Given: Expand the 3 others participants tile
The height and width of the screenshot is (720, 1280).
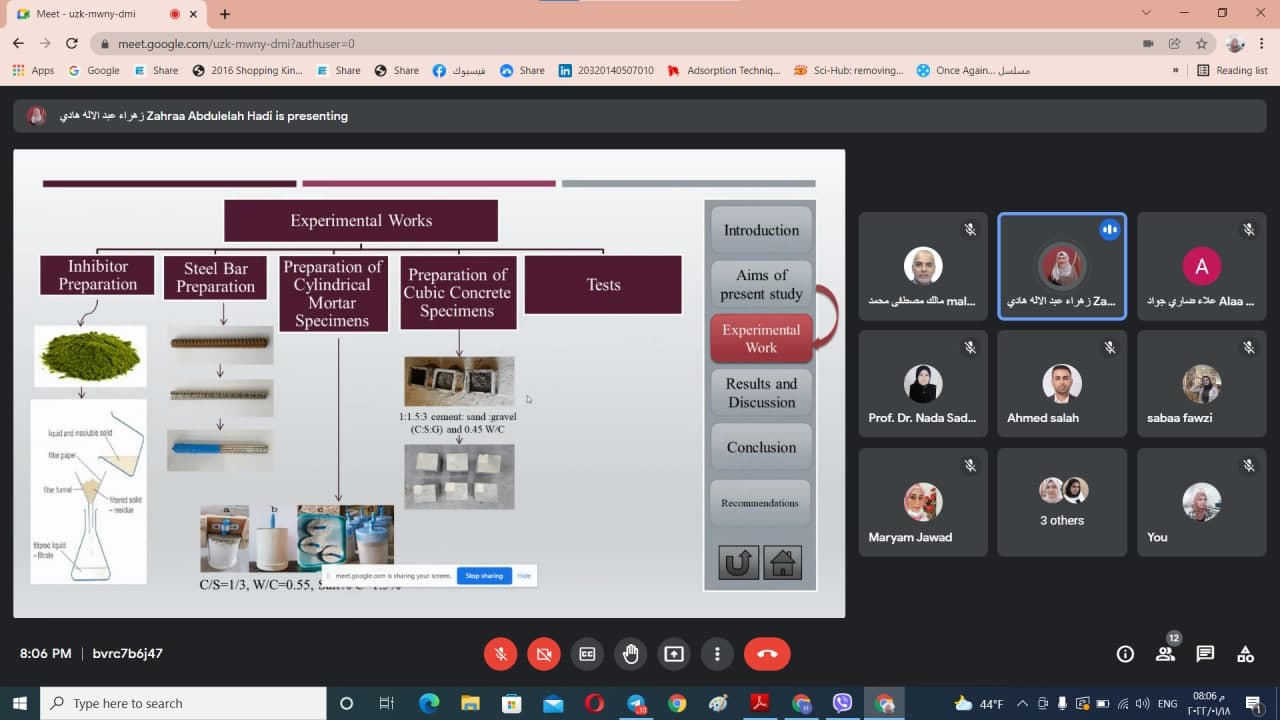Looking at the screenshot, I should tap(1061, 501).
